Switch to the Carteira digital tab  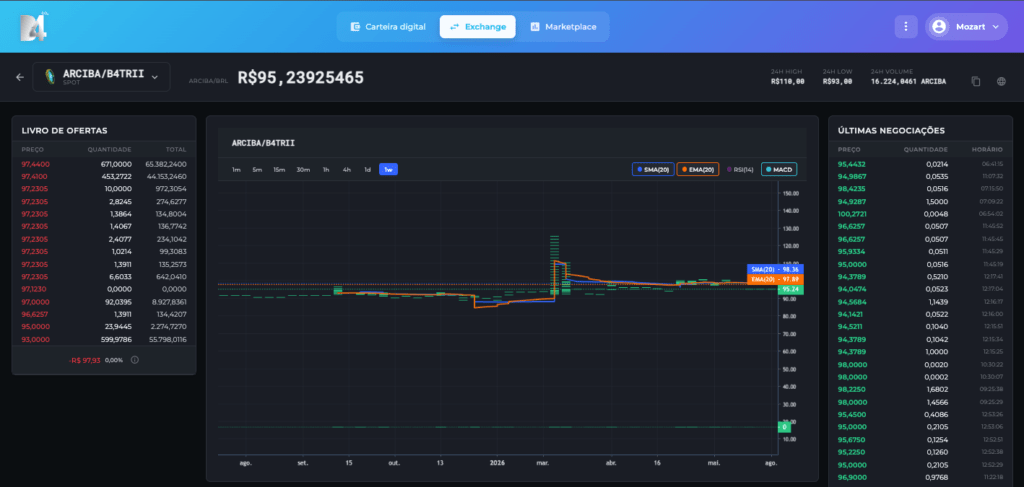(x=388, y=27)
